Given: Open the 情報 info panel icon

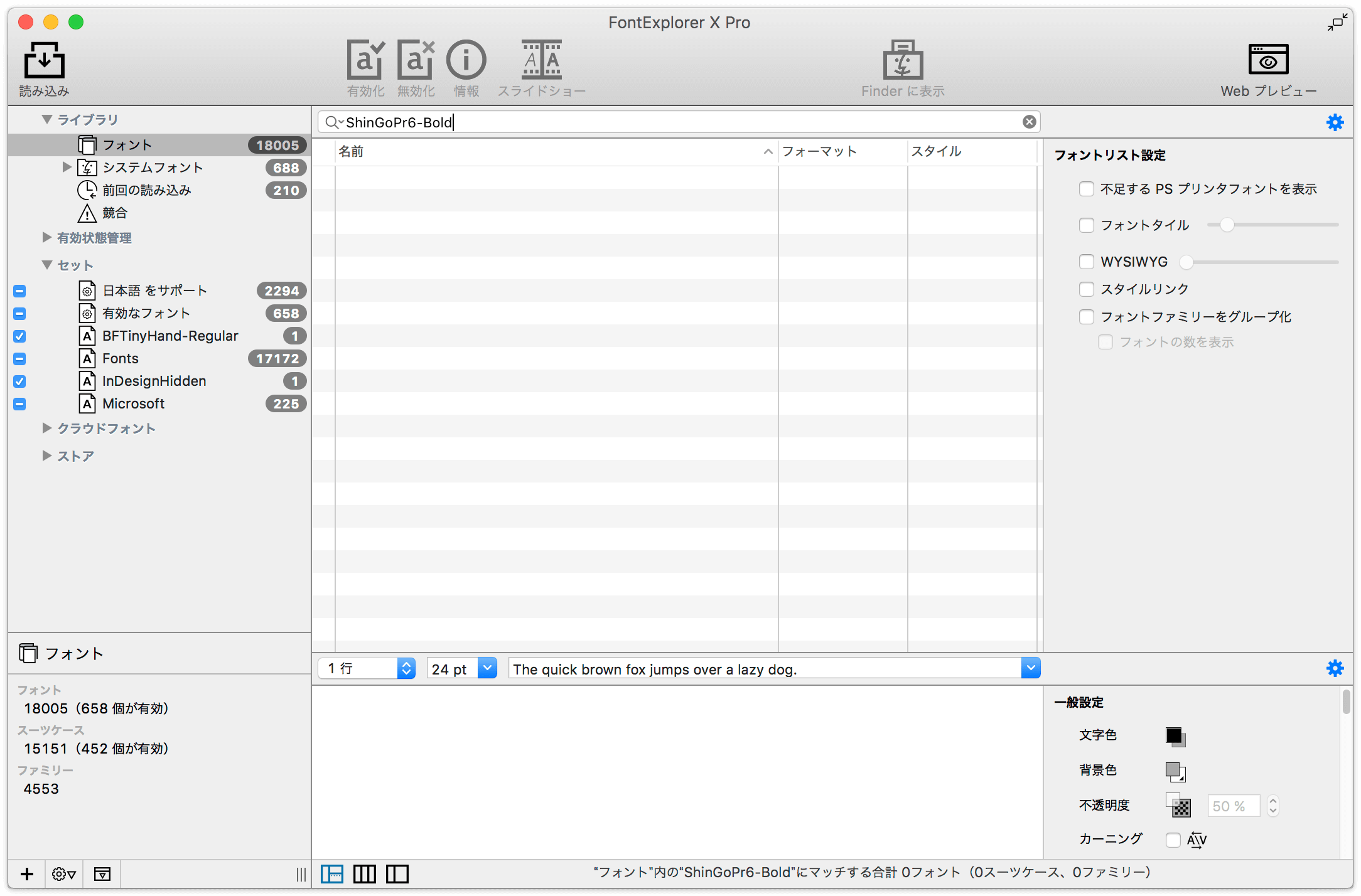Looking at the screenshot, I should 466,60.
